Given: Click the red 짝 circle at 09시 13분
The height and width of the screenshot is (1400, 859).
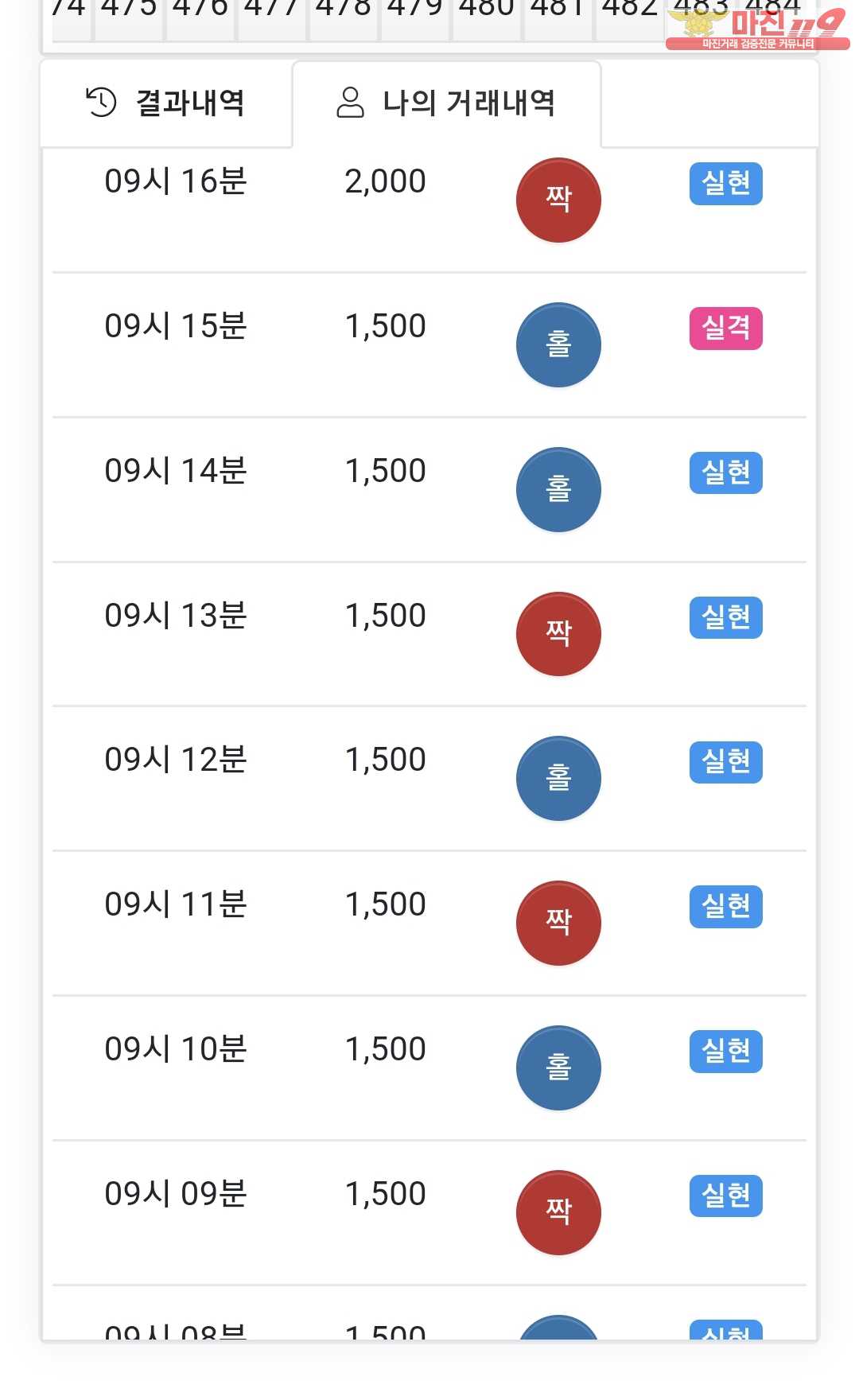Looking at the screenshot, I should coord(558,634).
